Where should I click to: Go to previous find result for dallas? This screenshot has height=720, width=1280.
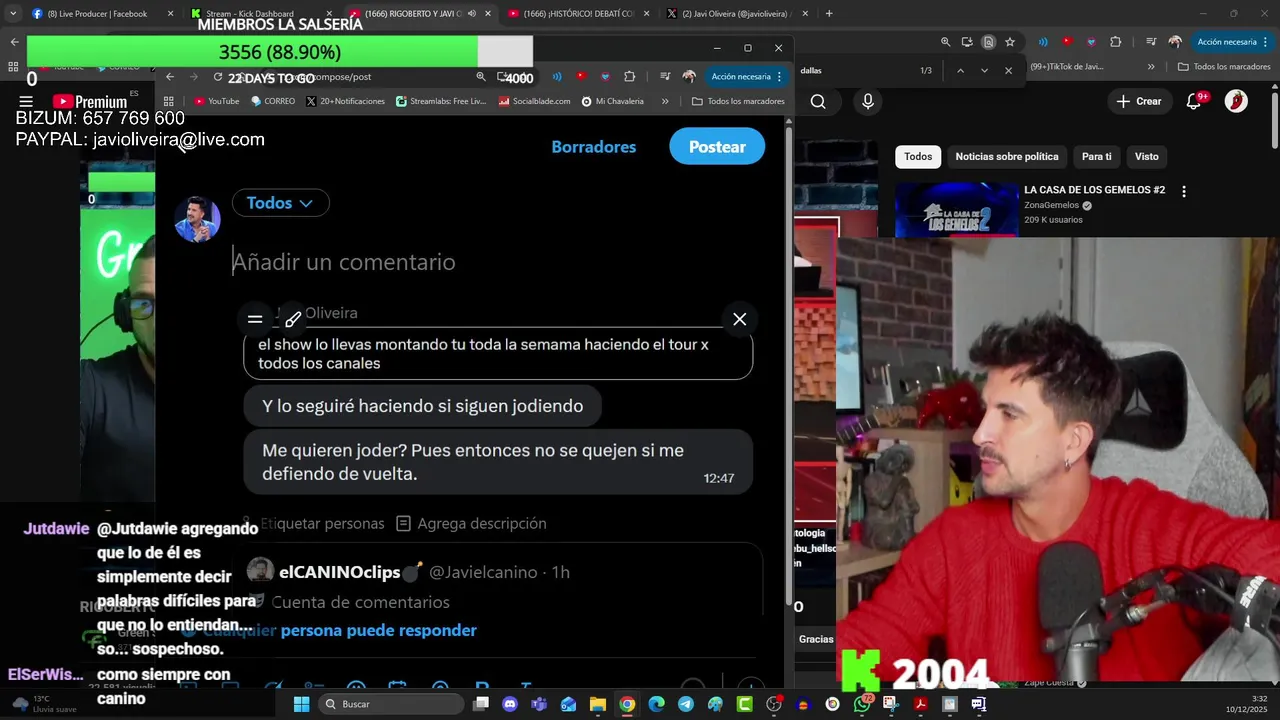click(x=960, y=70)
